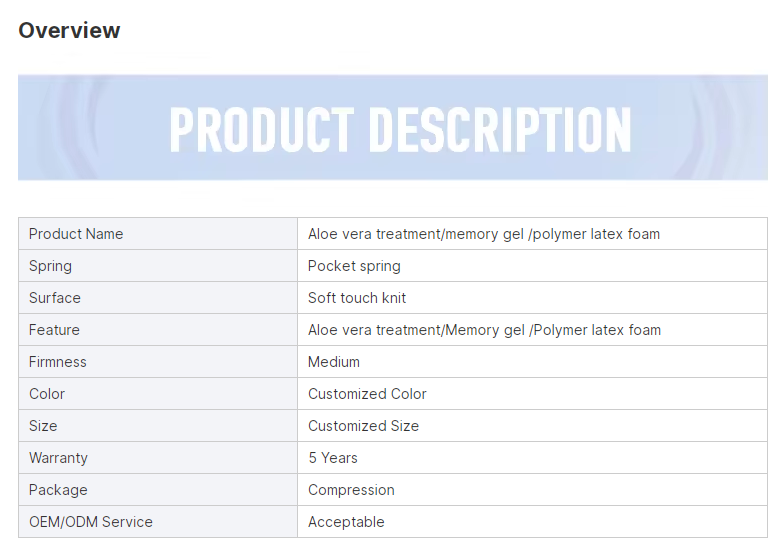The width and height of the screenshot is (780, 556).
Task: Click the Product Description banner image
Action: click(393, 128)
